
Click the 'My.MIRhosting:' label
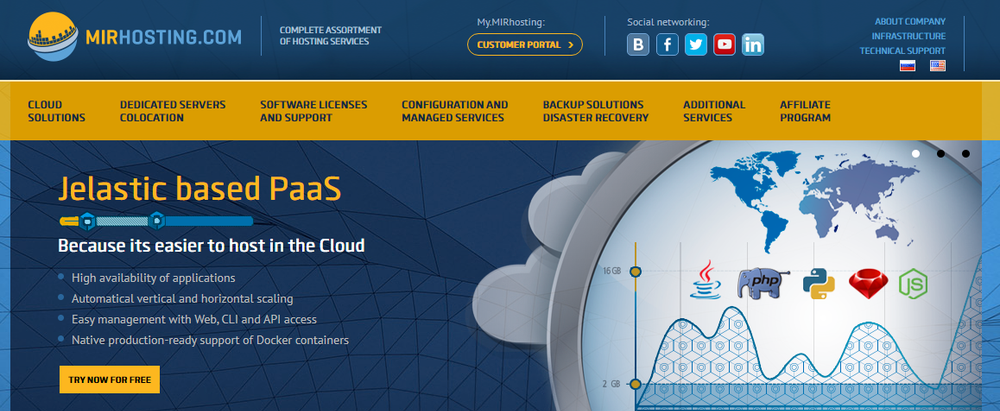click(x=511, y=22)
